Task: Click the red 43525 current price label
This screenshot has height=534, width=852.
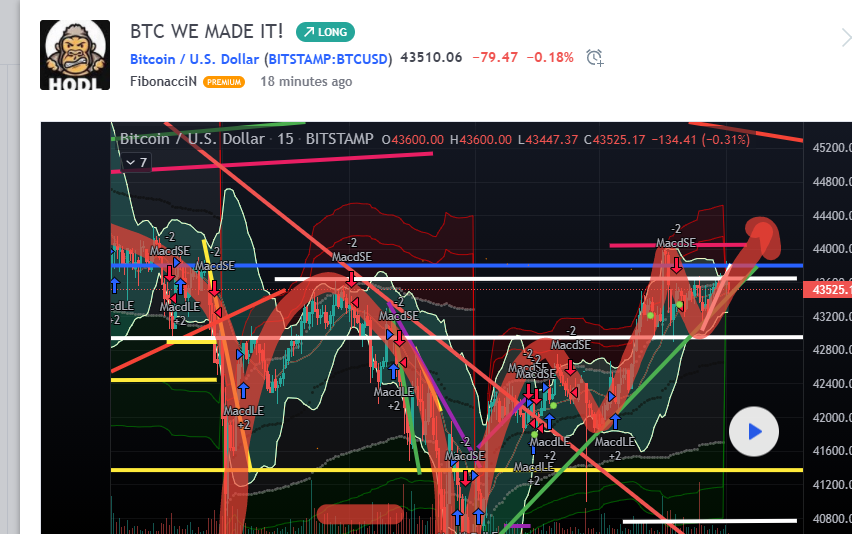Action: click(x=828, y=290)
